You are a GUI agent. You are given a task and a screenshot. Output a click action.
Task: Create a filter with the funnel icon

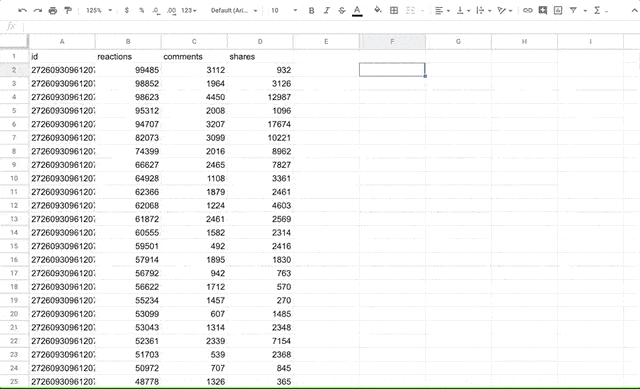point(573,11)
